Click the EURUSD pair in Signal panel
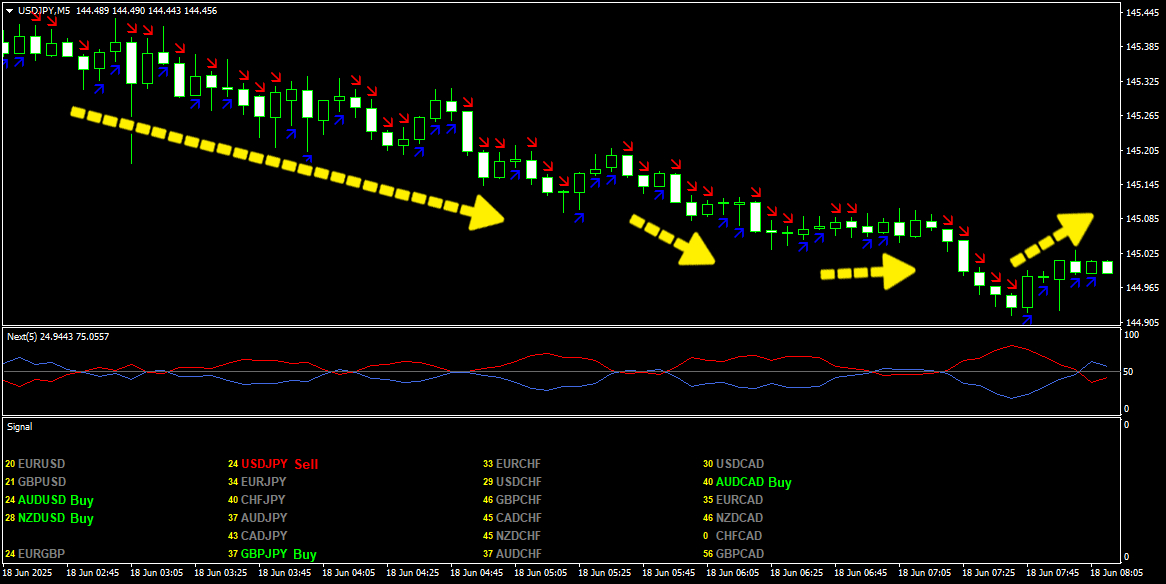Screen dimensions: 1166x584 click(40, 464)
